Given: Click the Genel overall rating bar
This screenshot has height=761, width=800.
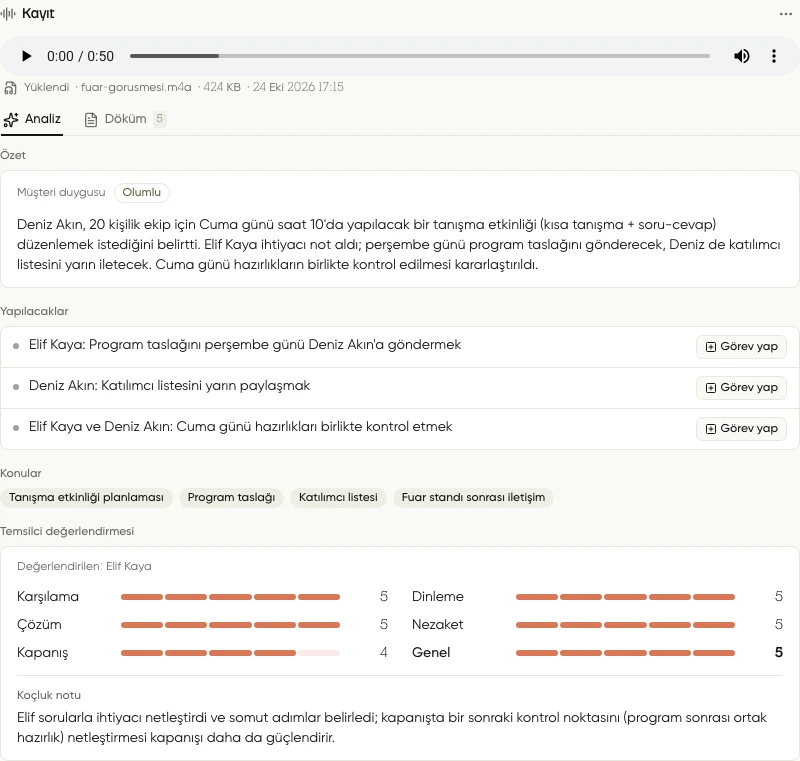Looking at the screenshot, I should point(625,653).
